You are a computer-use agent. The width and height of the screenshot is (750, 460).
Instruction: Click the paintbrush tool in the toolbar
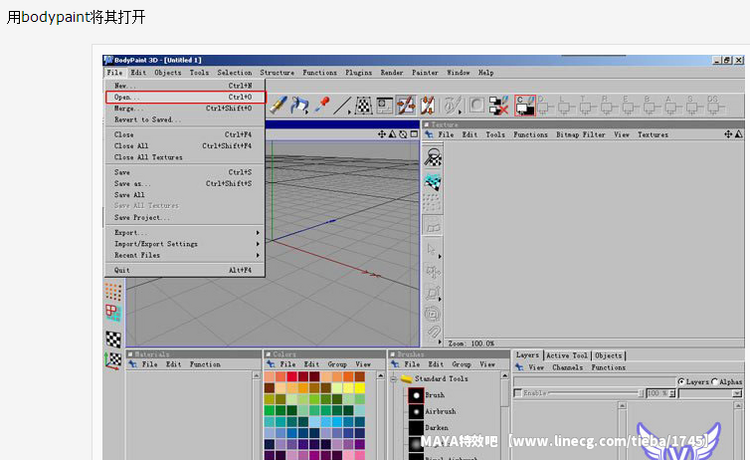click(x=278, y=104)
